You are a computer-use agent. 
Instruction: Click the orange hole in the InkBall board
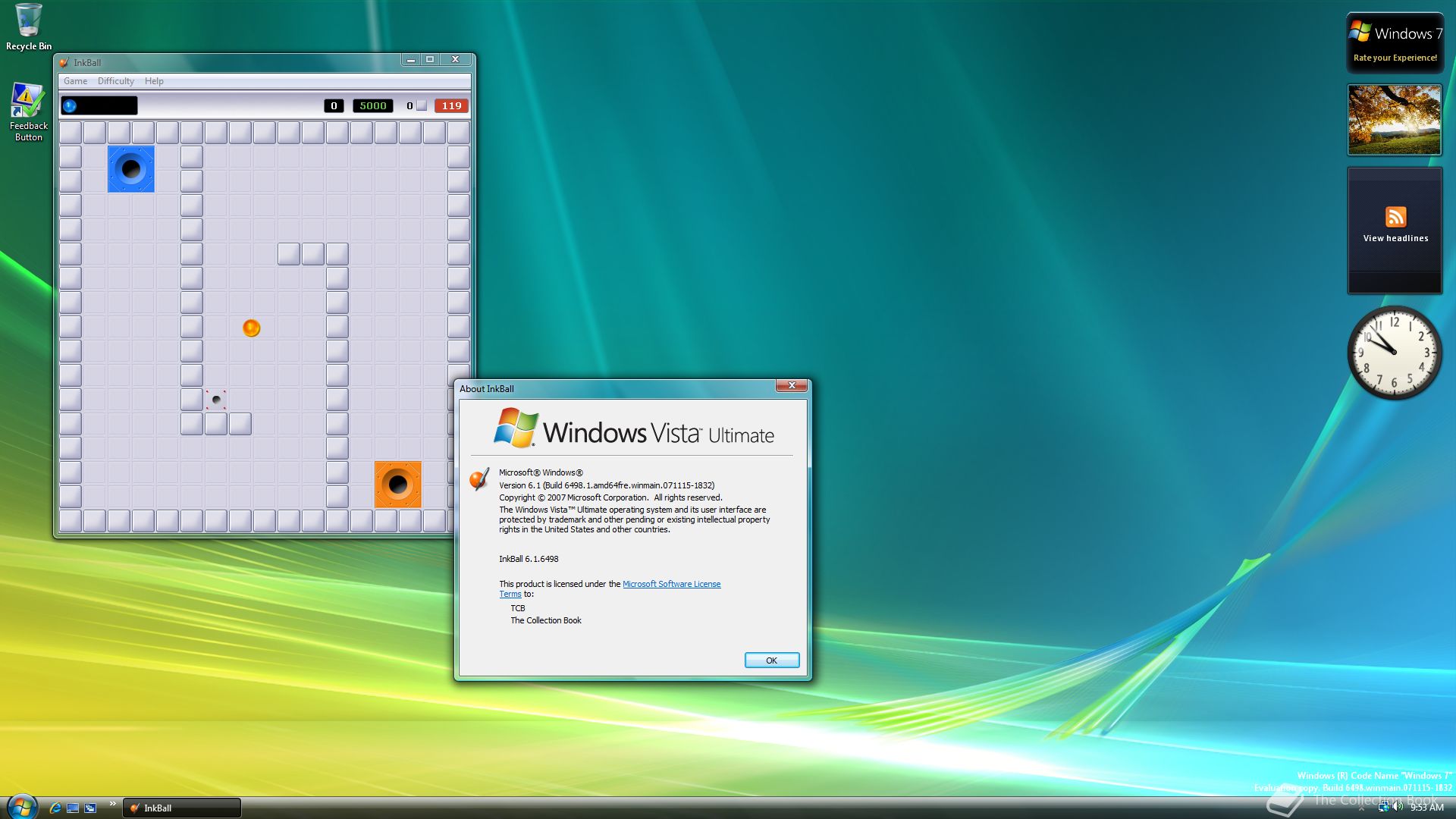coord(398,485)
